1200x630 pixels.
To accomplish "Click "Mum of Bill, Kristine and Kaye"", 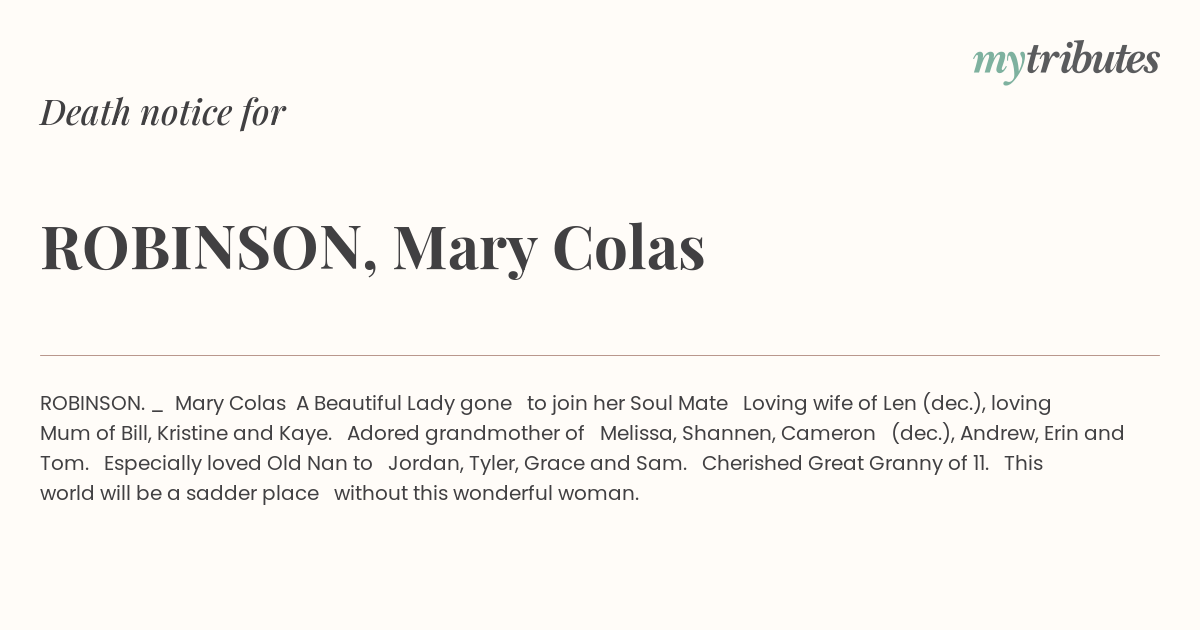I will (x=184, y=433).
